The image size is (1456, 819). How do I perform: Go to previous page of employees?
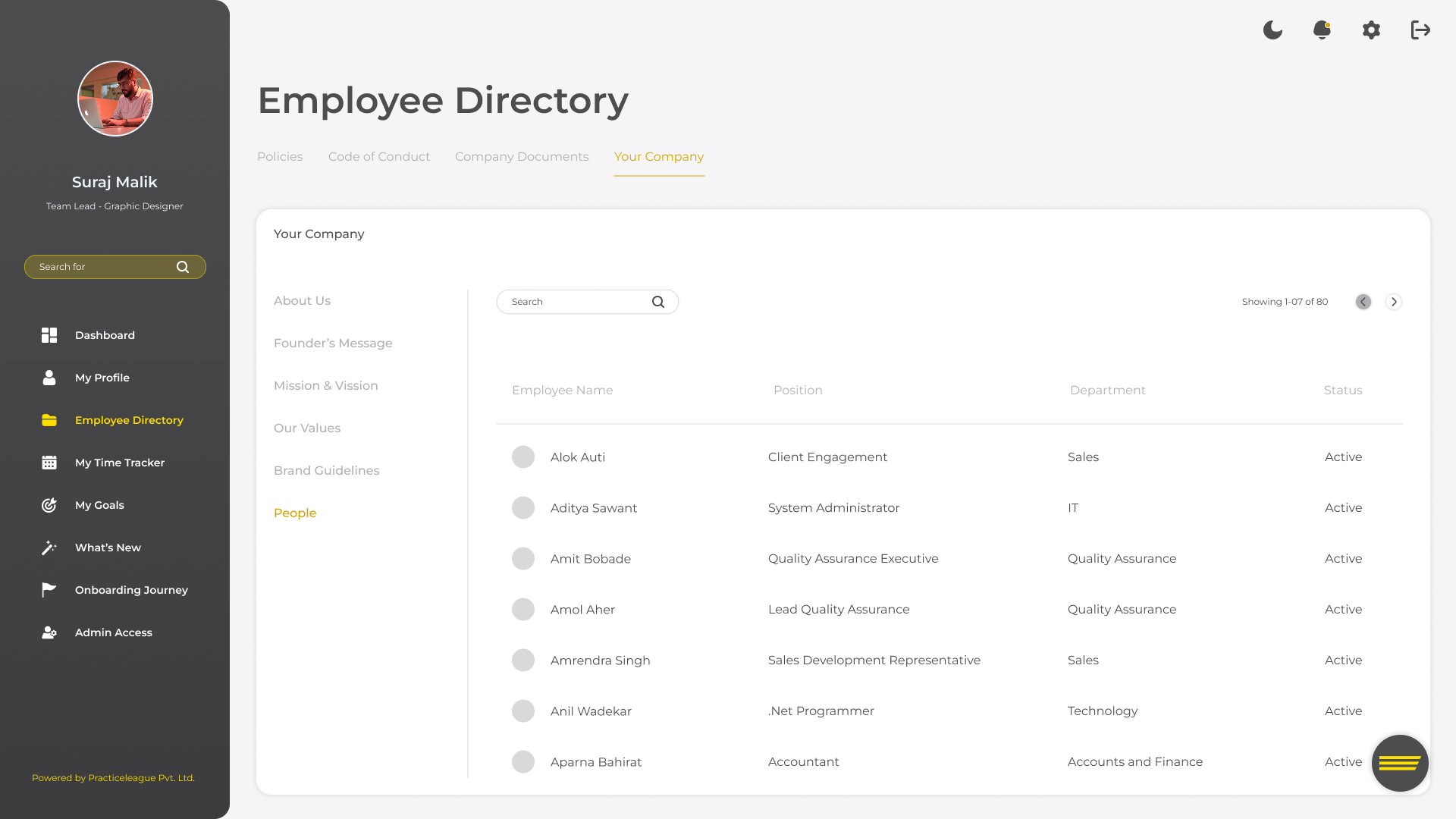(x=1363, y=302)
